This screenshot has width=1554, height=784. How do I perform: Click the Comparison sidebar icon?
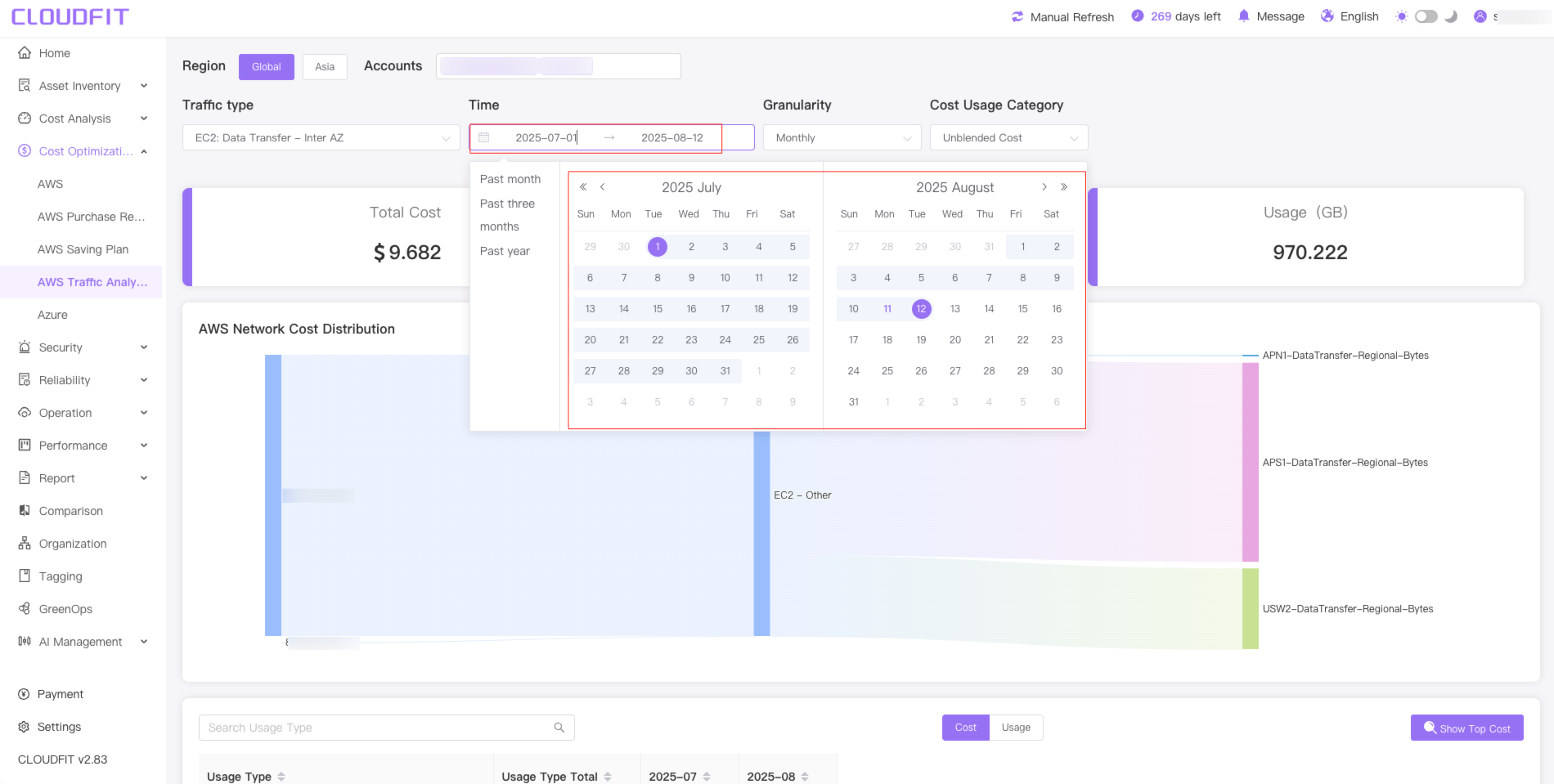pos(25,511)
